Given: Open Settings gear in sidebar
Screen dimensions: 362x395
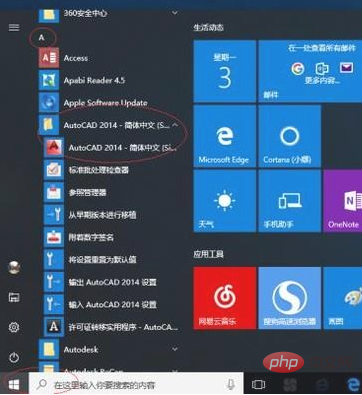Looking at the screenshot, I should (14, 327).
